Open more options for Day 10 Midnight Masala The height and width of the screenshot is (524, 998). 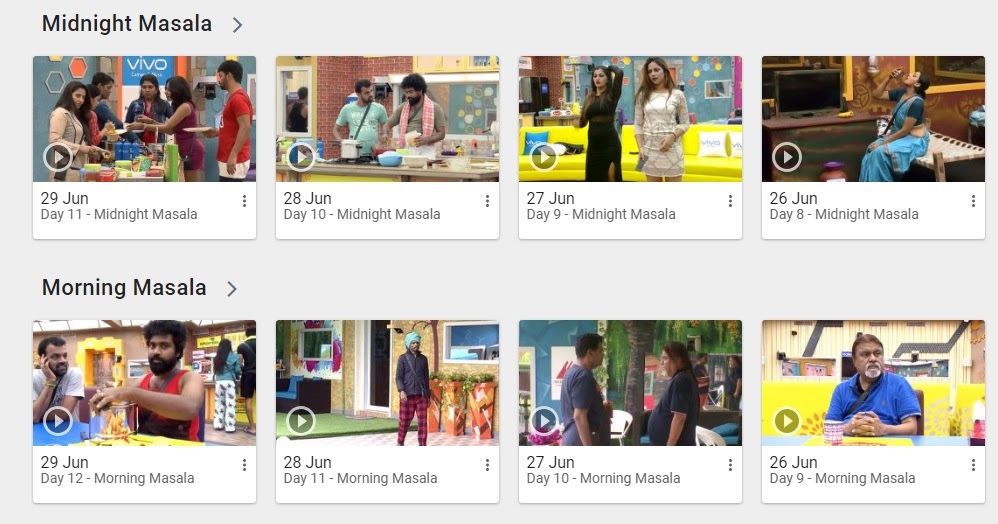488,201
